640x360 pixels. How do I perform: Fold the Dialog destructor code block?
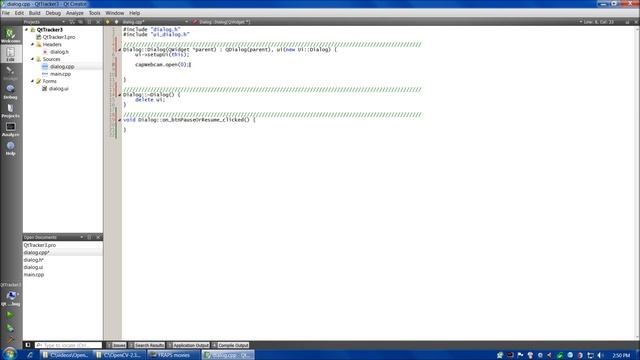coord(120,95)
